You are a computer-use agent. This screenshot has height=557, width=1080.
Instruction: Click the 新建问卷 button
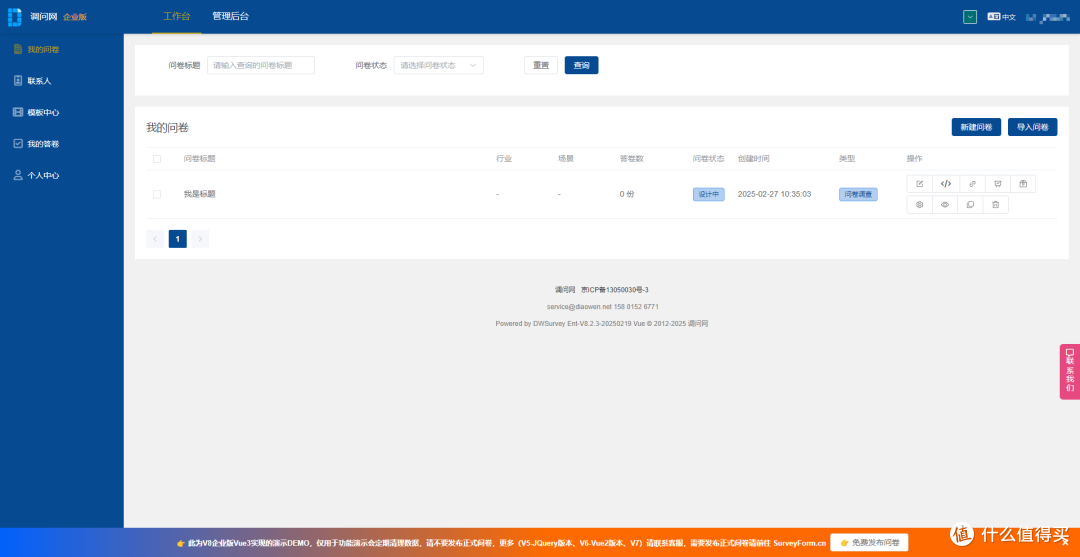click(x=976, y=127)
